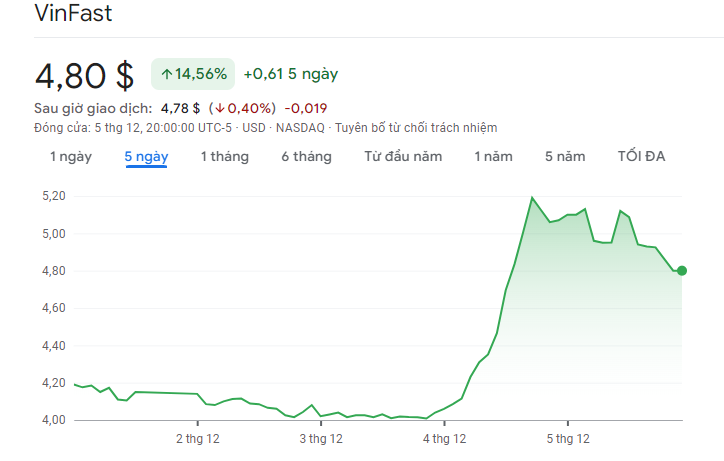
Task: Click the 5,20 y-axis label
Action: pos(54,196)
